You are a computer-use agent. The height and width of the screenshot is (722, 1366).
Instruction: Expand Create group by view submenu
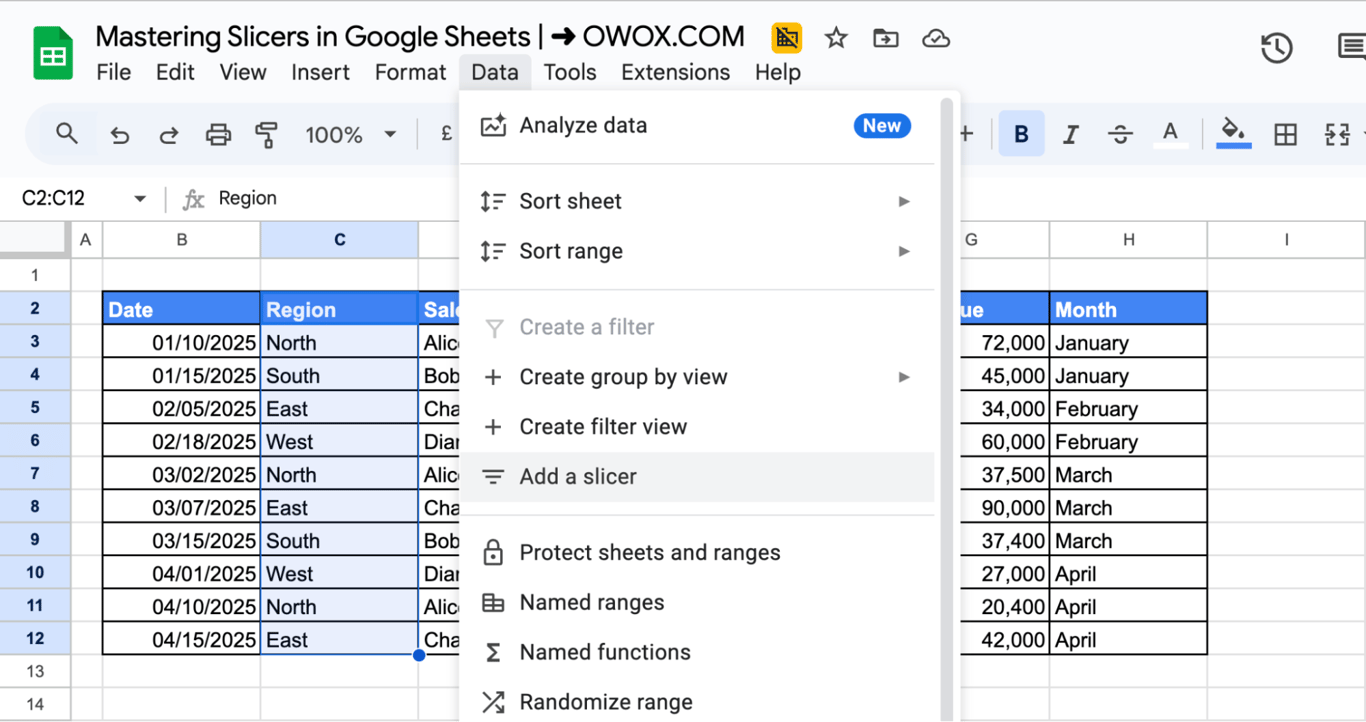pos(697,377)
